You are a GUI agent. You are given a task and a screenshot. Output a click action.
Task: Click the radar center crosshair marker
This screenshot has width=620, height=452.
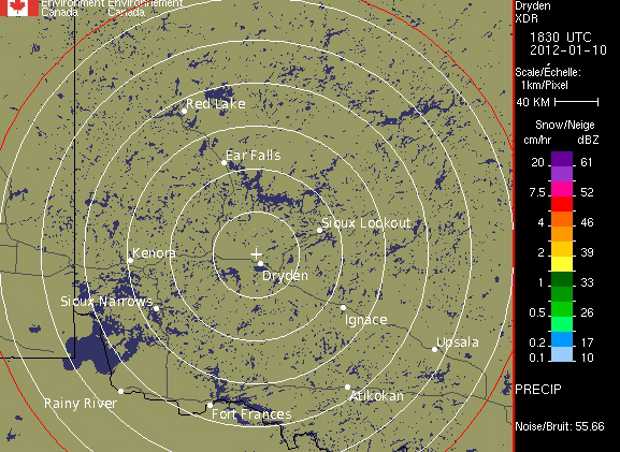point(256,254)
